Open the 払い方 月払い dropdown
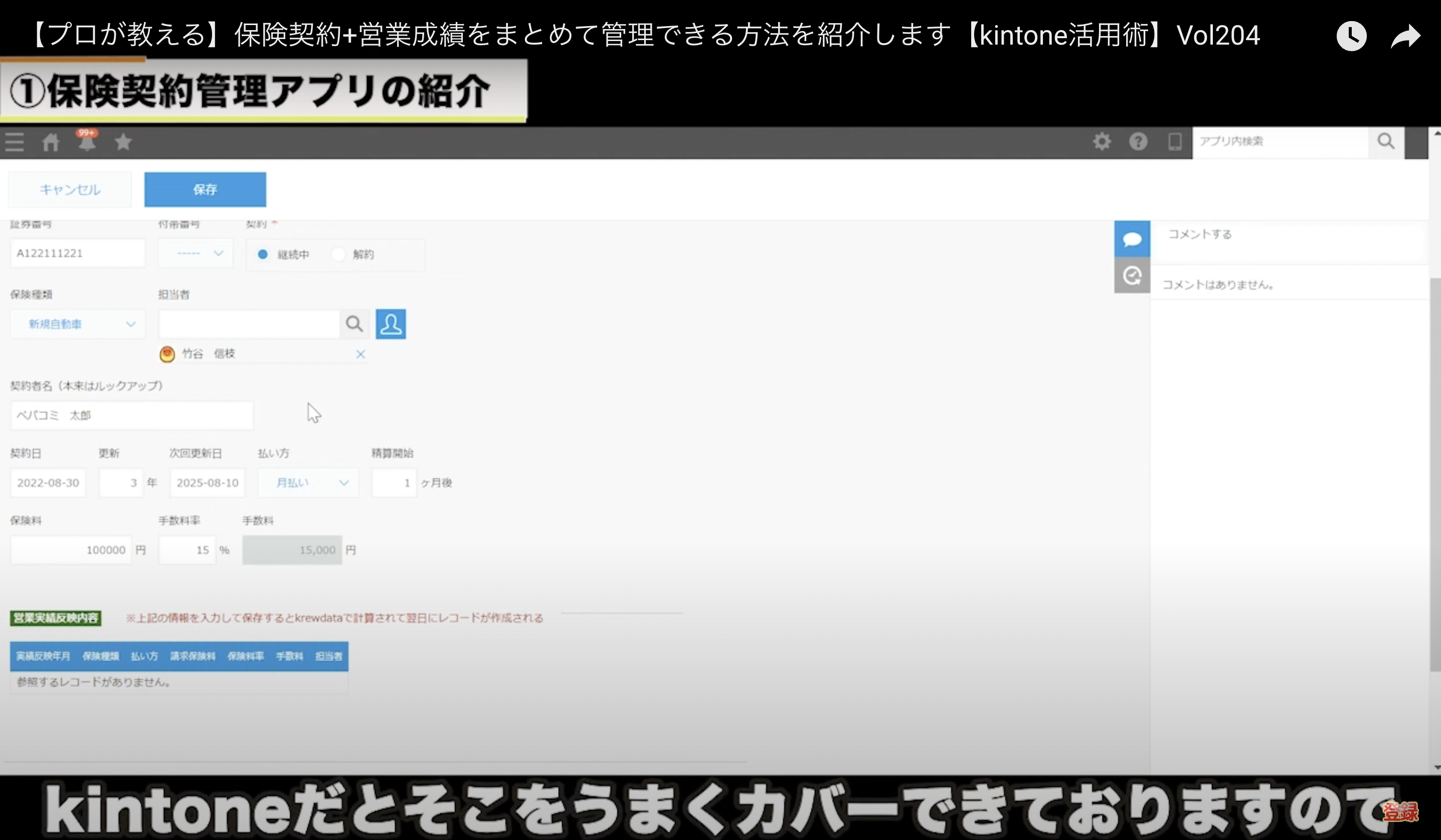 point(308,483)
